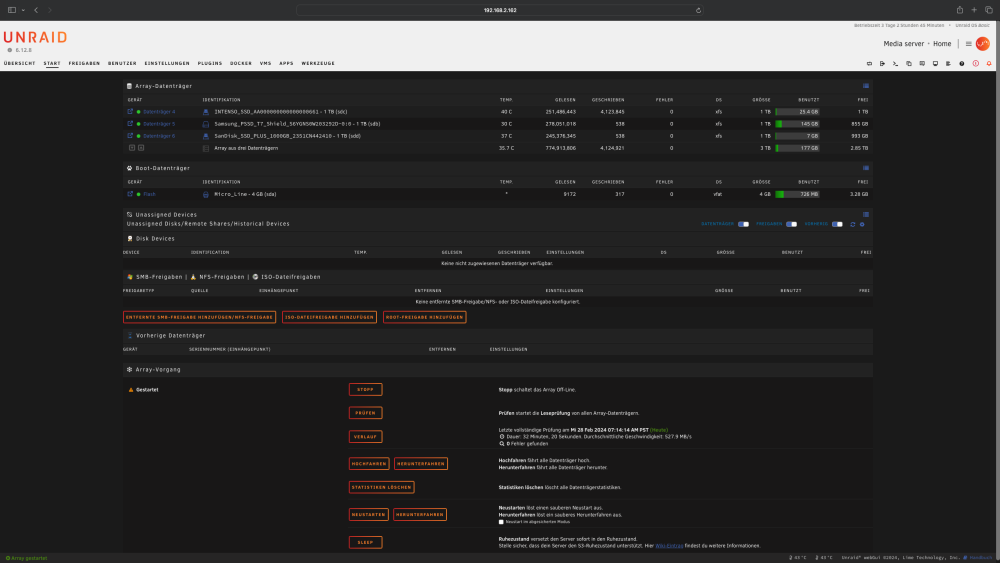The image size is (1000, 563).
Task: Open the log monitor icon in header
Action: [936, 64]
